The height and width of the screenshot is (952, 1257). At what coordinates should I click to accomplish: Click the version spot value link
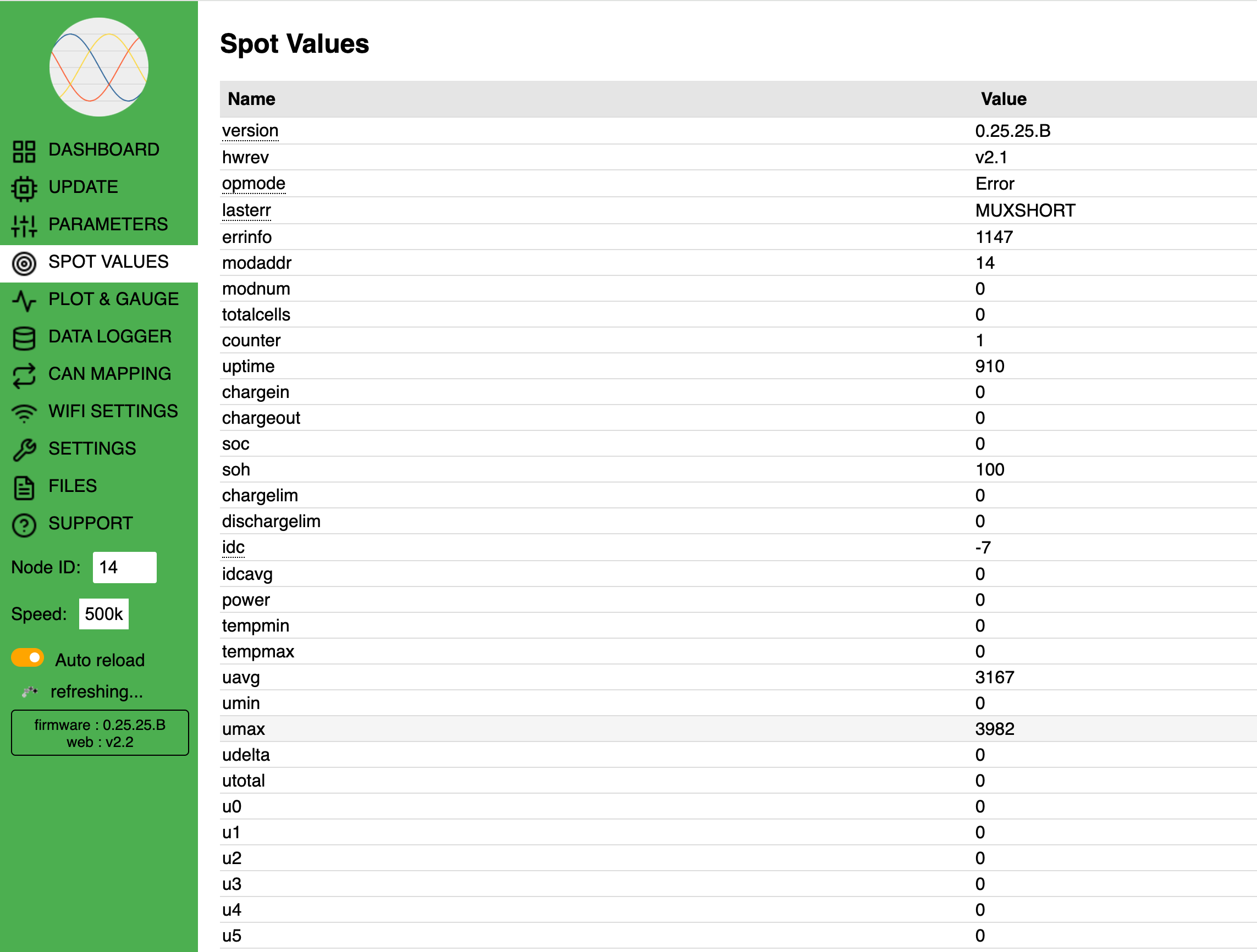(250, 131)
